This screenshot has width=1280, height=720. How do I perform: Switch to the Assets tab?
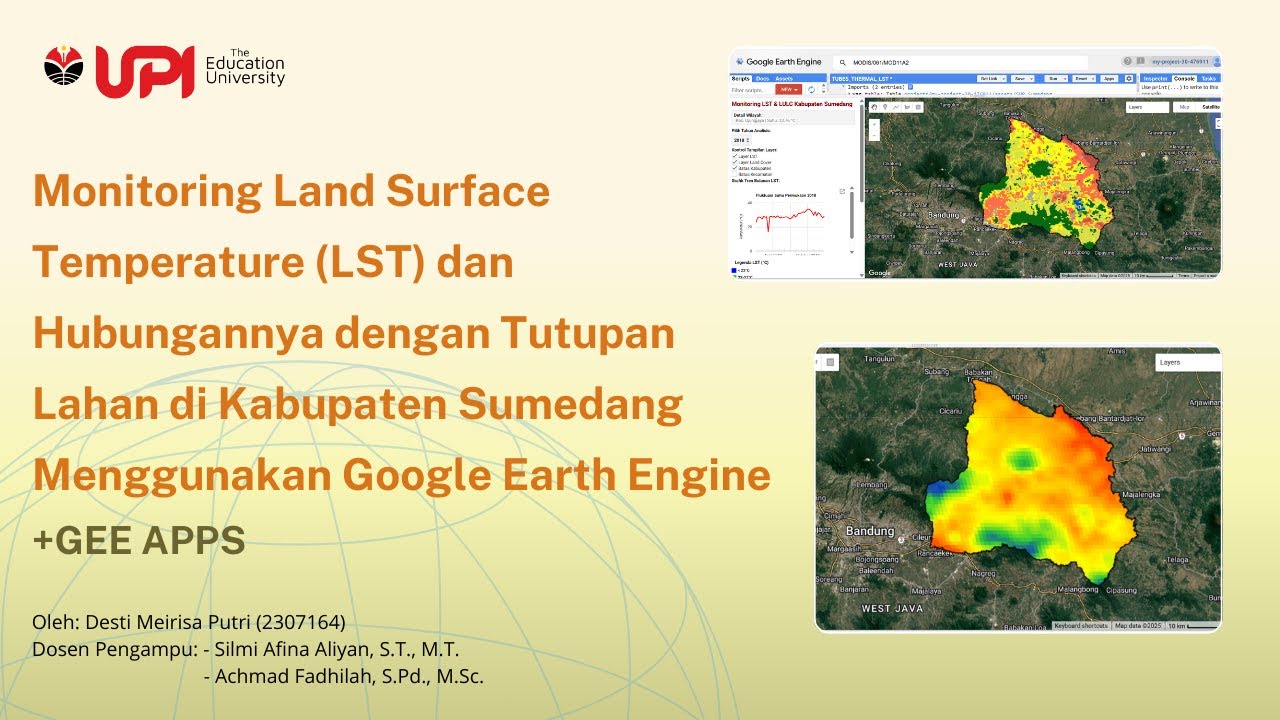point(784,79)
